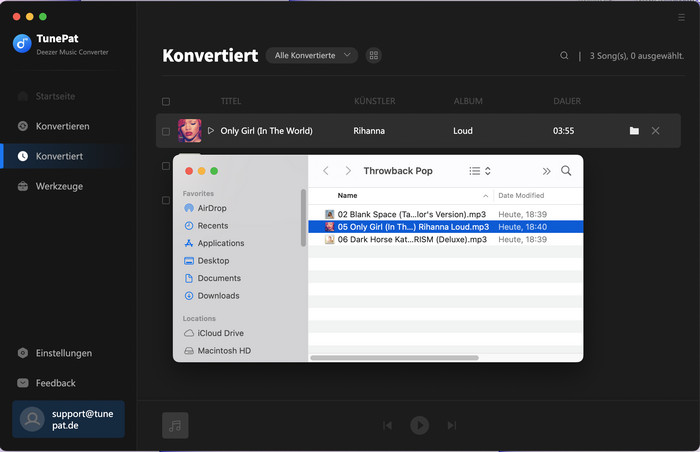This screenshot has width=700, height=452.
Task: Select 06 Dark Horse mp3 file
Action: click(446, 239)
